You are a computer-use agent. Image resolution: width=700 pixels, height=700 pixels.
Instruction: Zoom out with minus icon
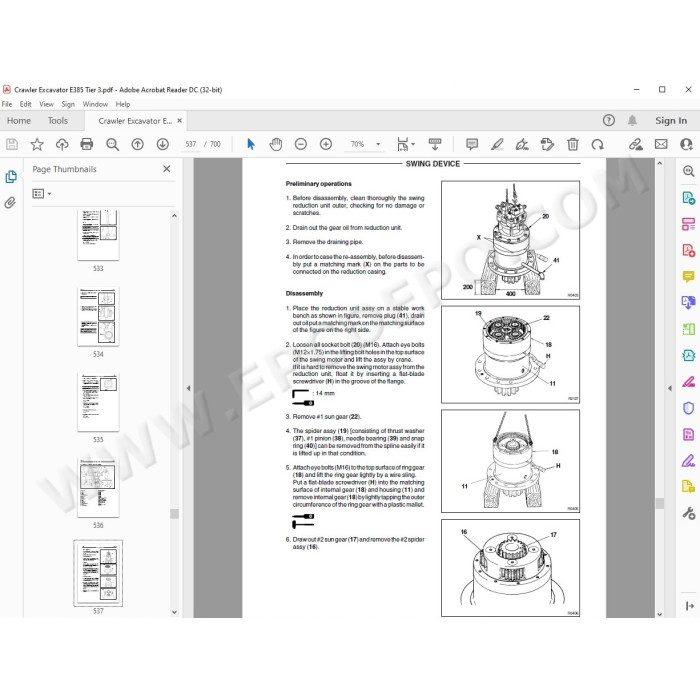tap(301, 144)
